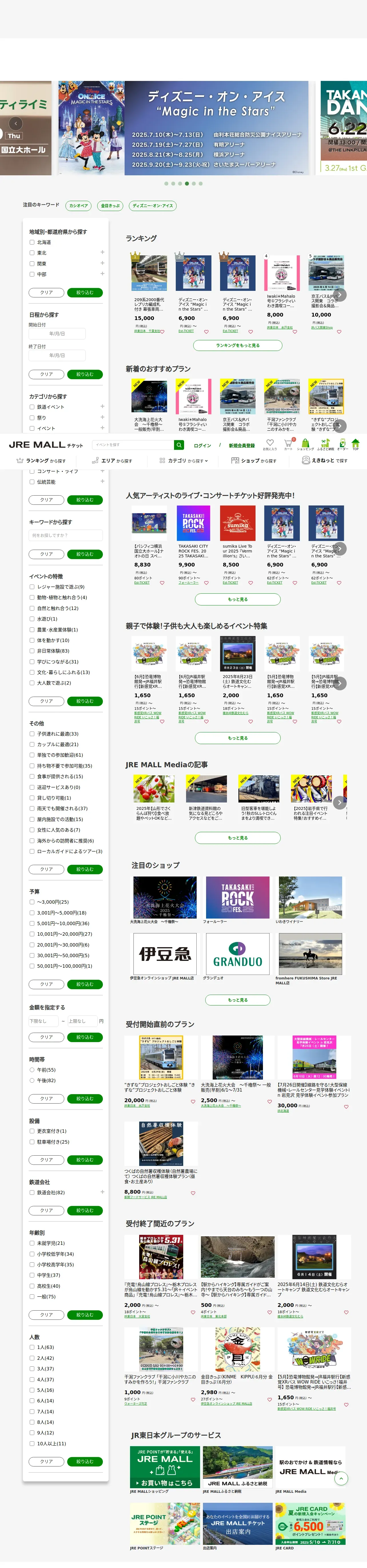Select the 全日きっぷ keyword tag
This screenshot has width=367, height=1568.
(110, 206)
